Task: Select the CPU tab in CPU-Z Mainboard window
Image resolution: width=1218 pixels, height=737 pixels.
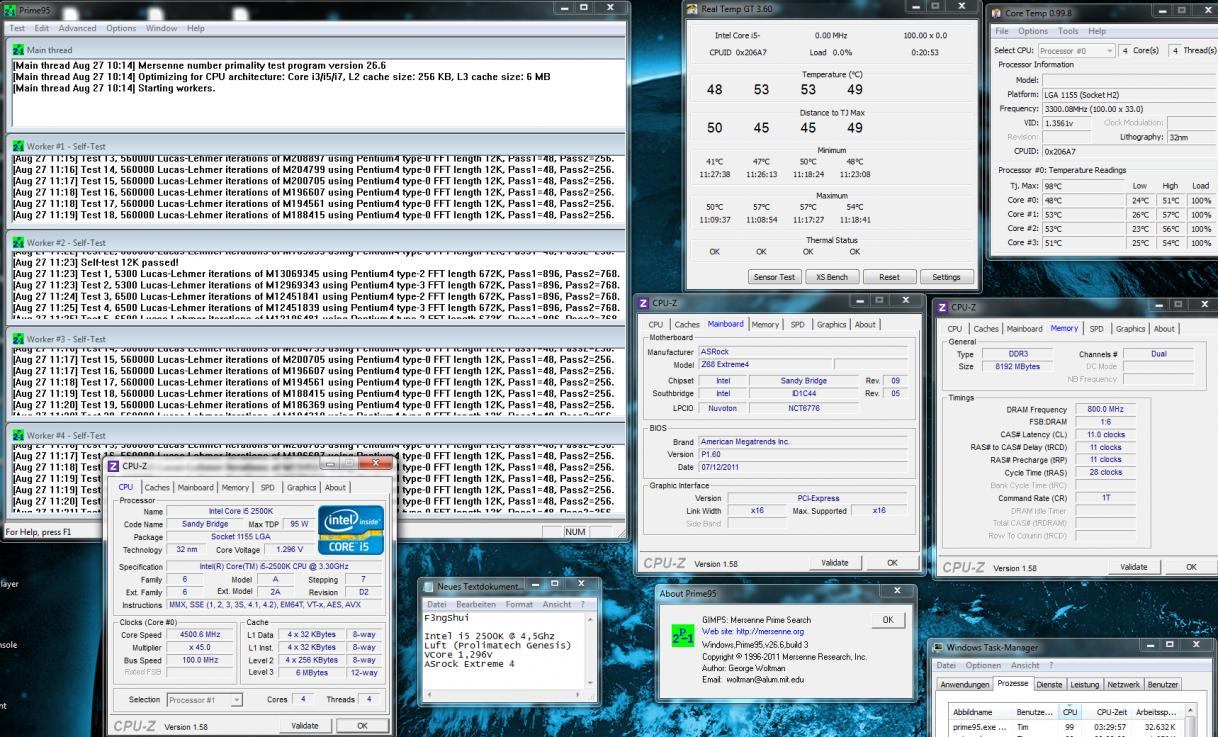Action: click(657, 324)
